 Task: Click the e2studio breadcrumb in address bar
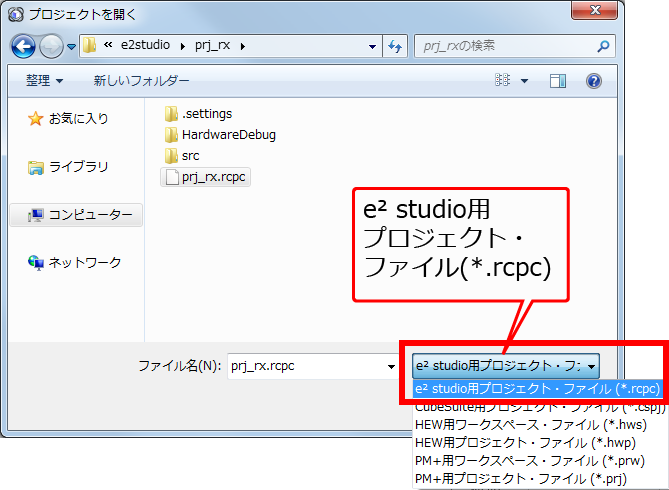145,45
